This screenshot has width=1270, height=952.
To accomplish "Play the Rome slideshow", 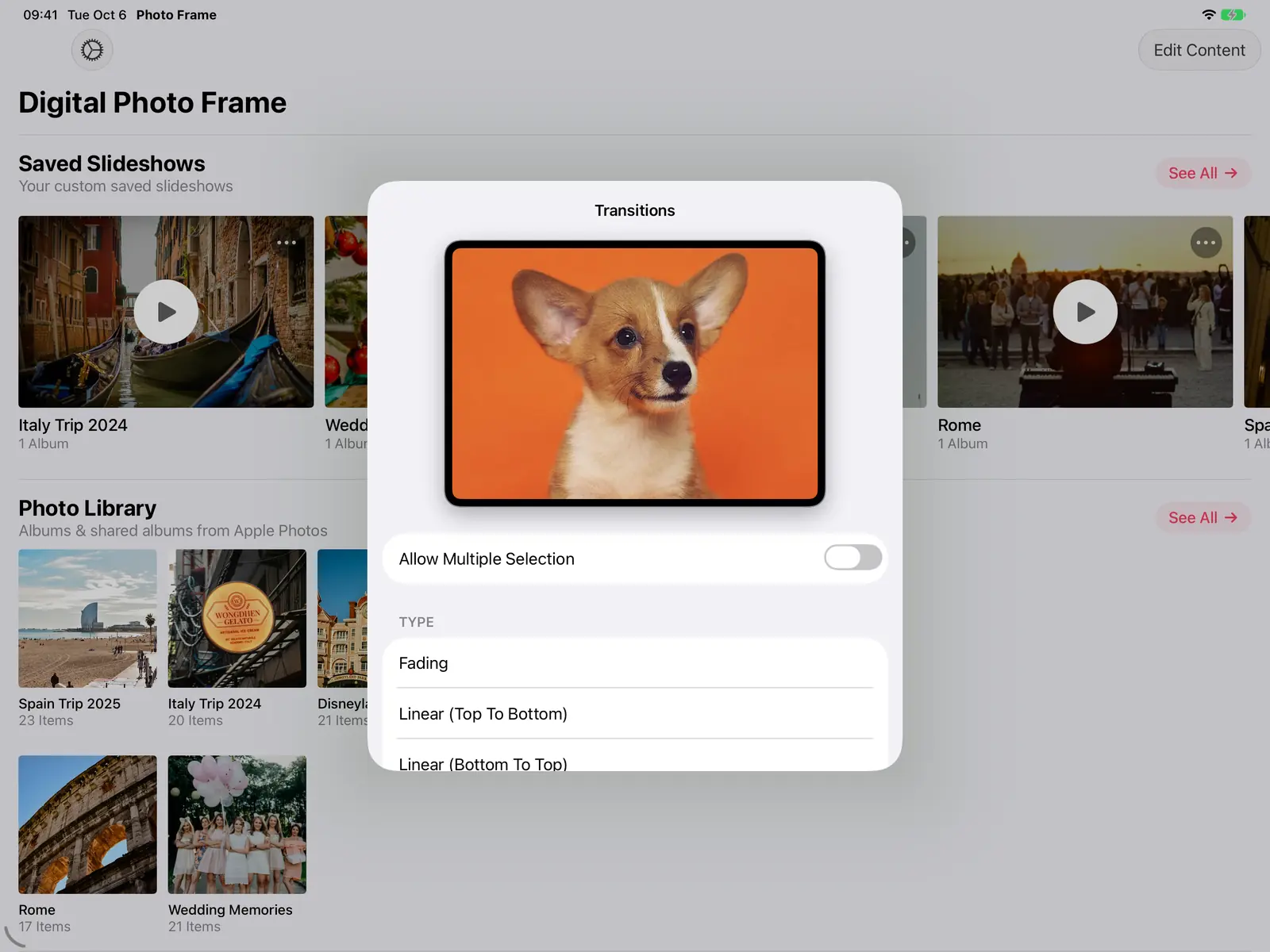I will tap(1085, 312).
